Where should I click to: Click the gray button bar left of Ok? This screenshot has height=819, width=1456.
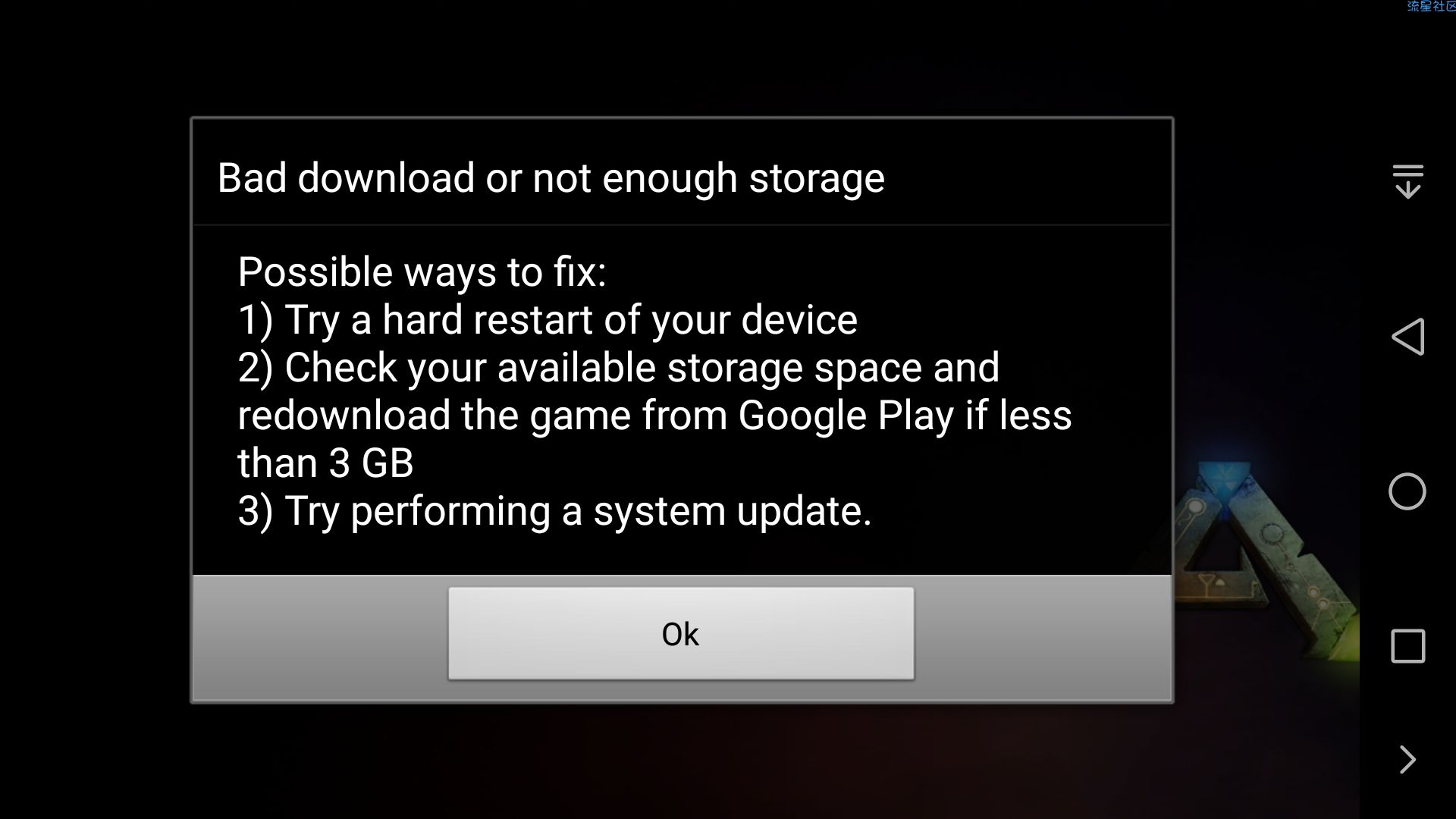[321, 637]
